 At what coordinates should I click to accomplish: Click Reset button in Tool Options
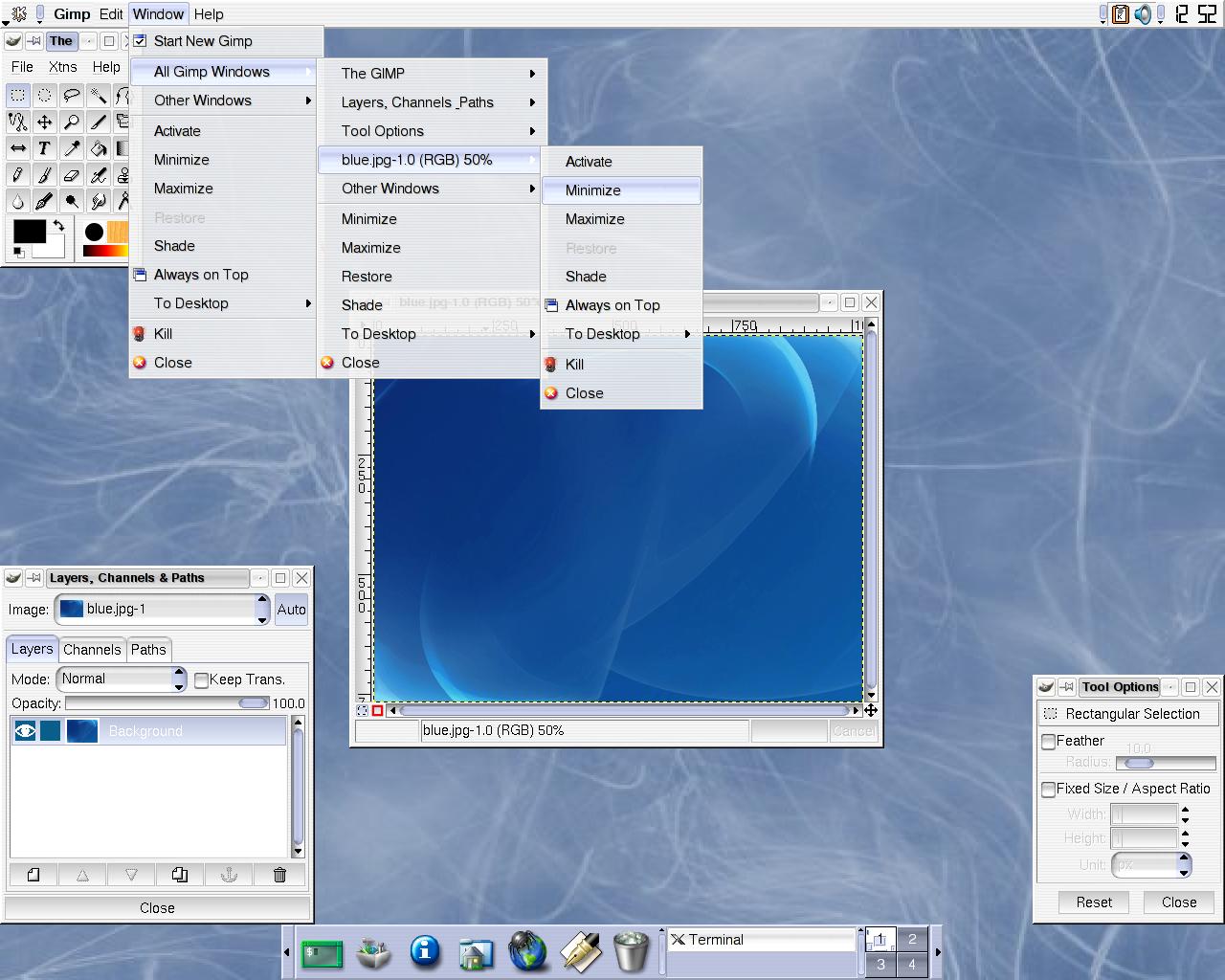[1094, 902]
